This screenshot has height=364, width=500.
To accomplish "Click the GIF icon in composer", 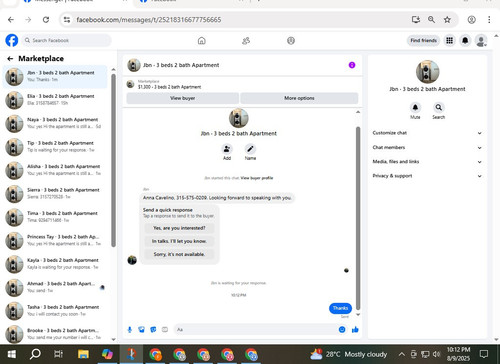I will [165, 330].
